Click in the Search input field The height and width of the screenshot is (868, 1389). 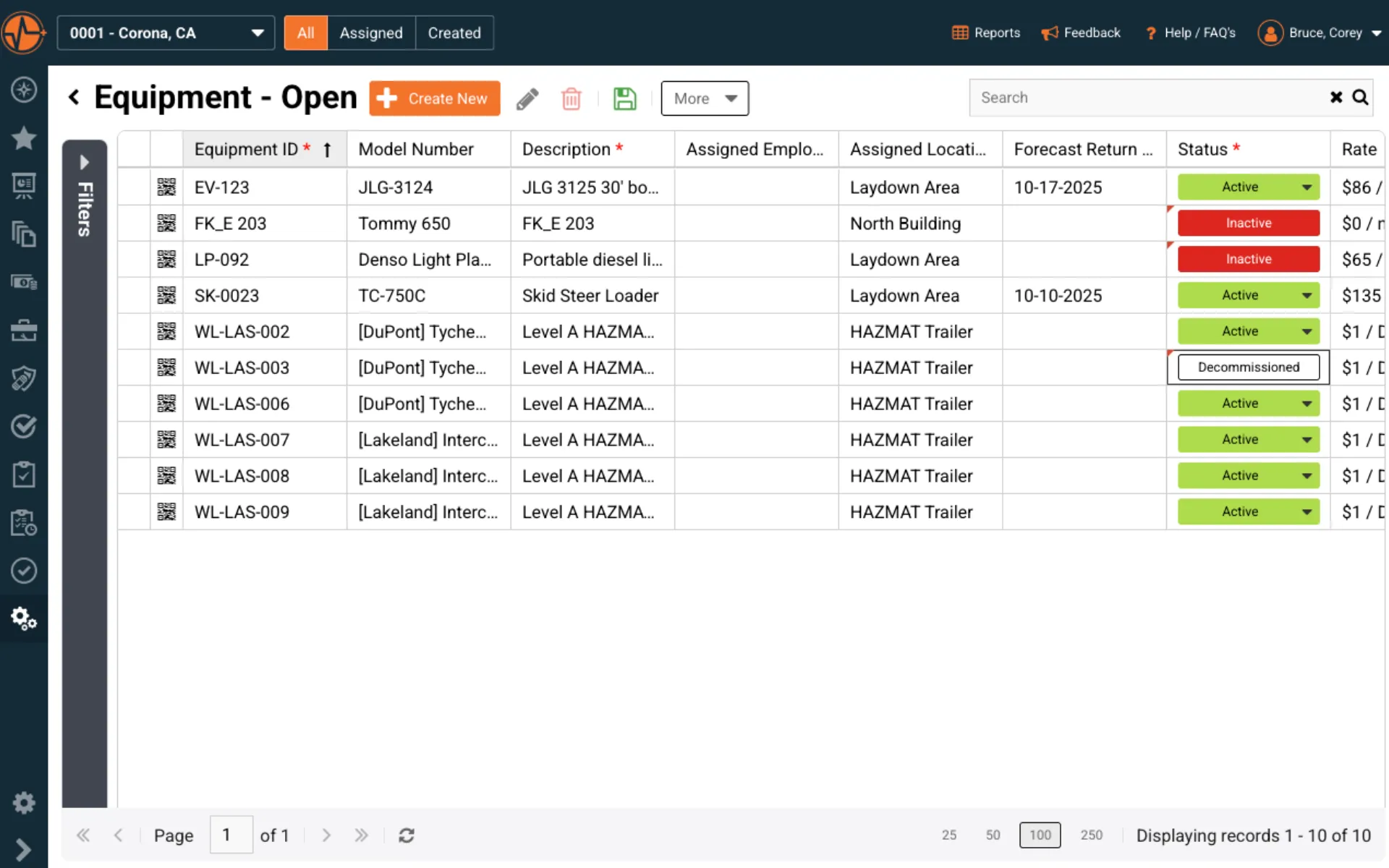[x=1150, y=98]
